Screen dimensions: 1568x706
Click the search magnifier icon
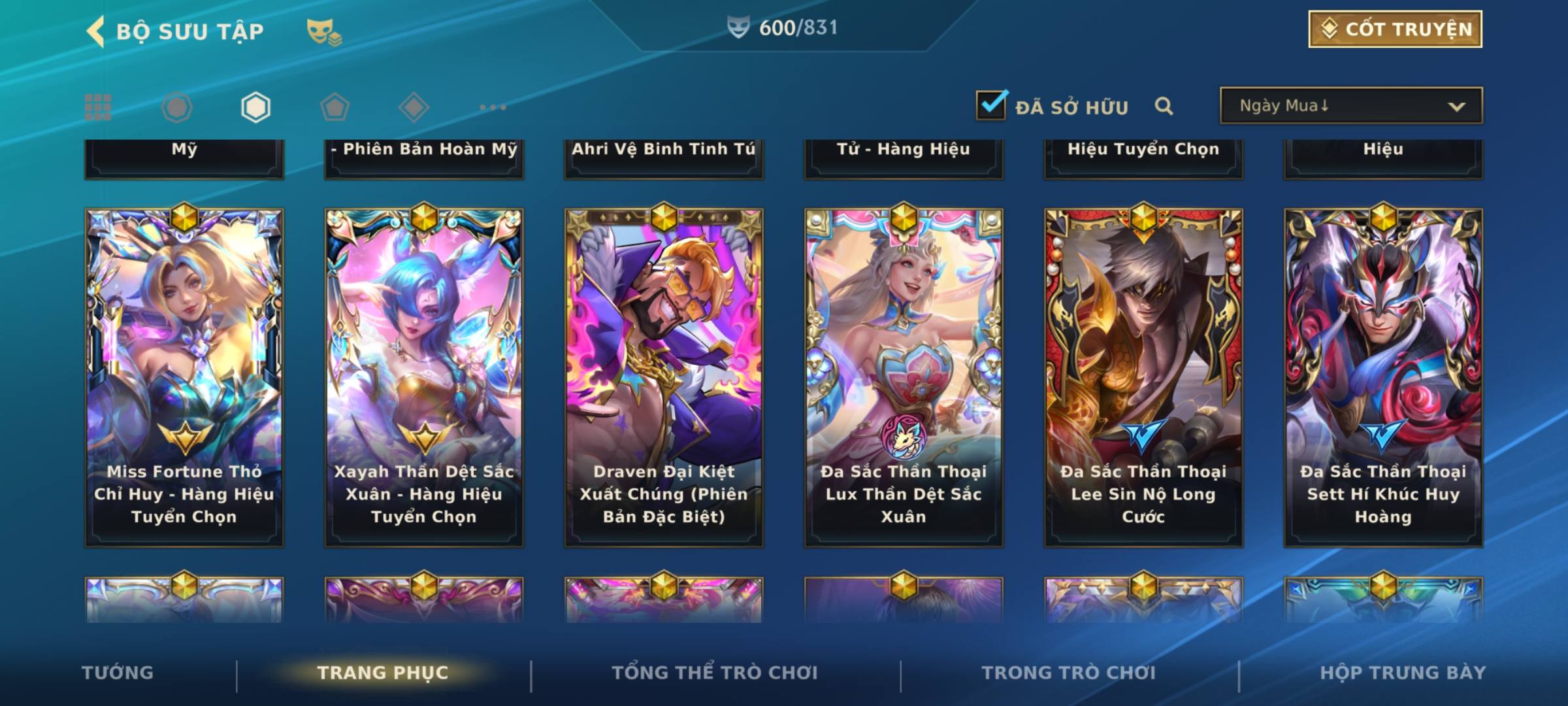click(x=1164, y=106)
